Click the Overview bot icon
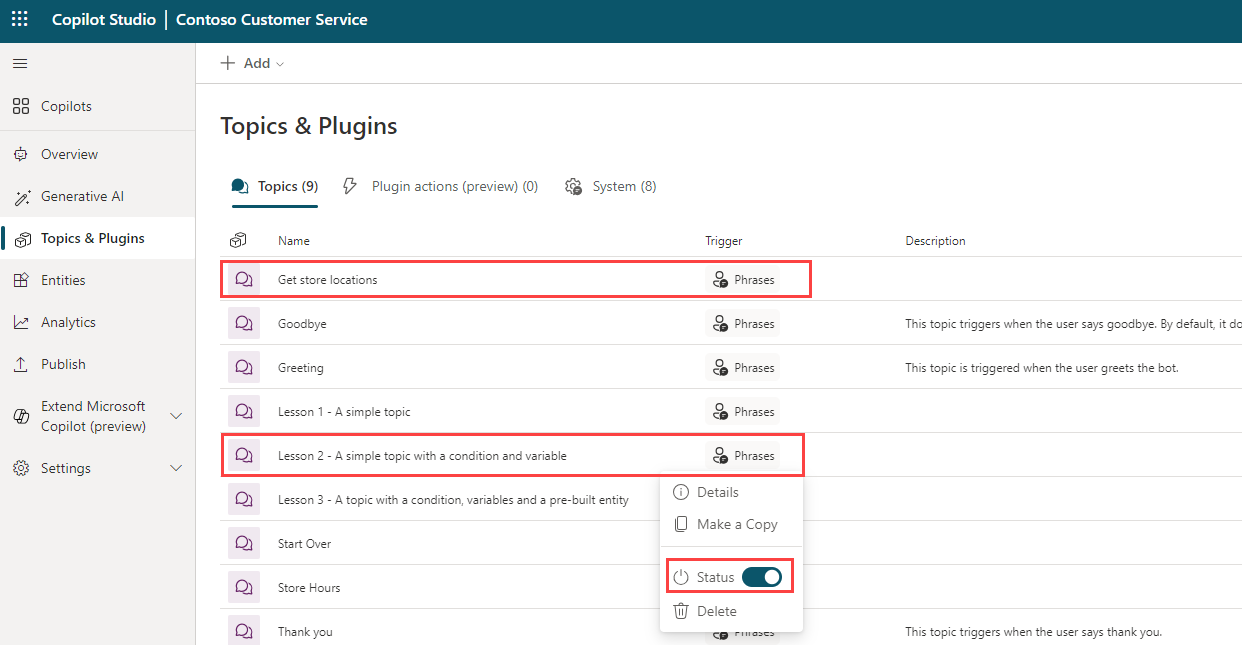The image size is (1242, 645). [21, 154]
